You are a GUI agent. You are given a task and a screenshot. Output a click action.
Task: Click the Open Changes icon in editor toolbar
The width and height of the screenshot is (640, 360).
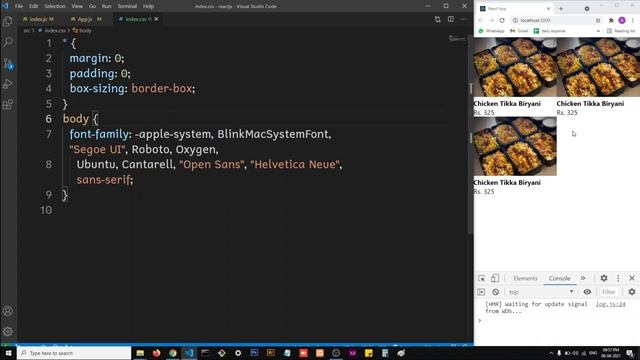coord(438,19)
